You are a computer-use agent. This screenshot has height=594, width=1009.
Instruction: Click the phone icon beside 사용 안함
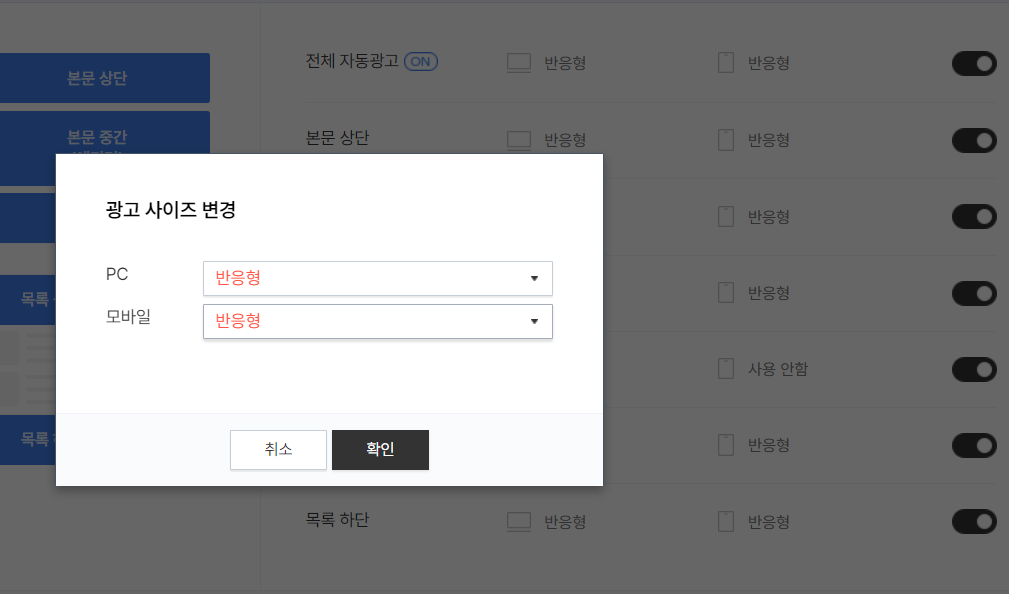725,369
